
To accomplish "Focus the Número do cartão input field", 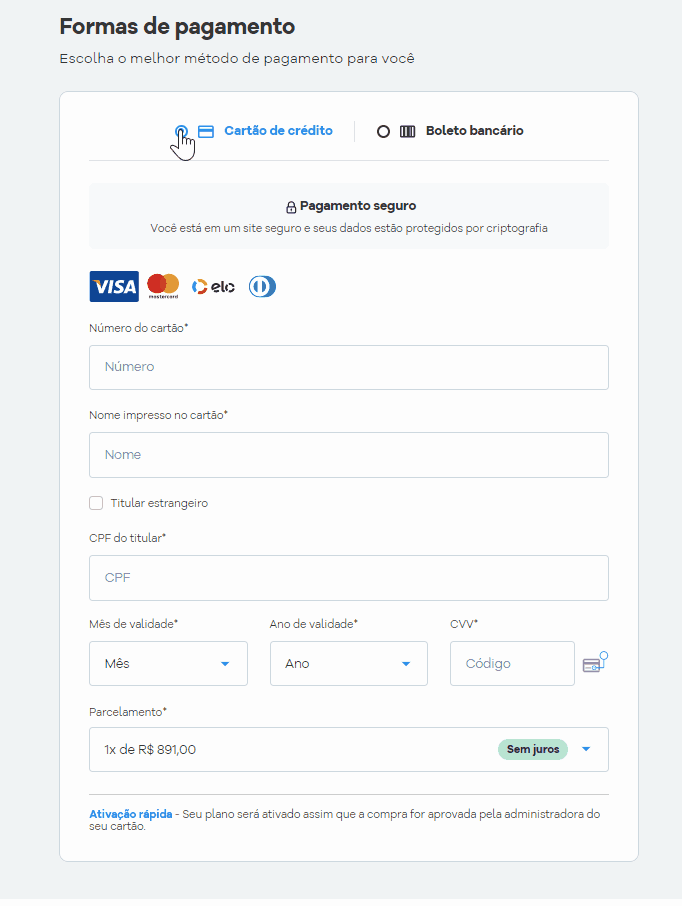I will (x=349, y=367).
